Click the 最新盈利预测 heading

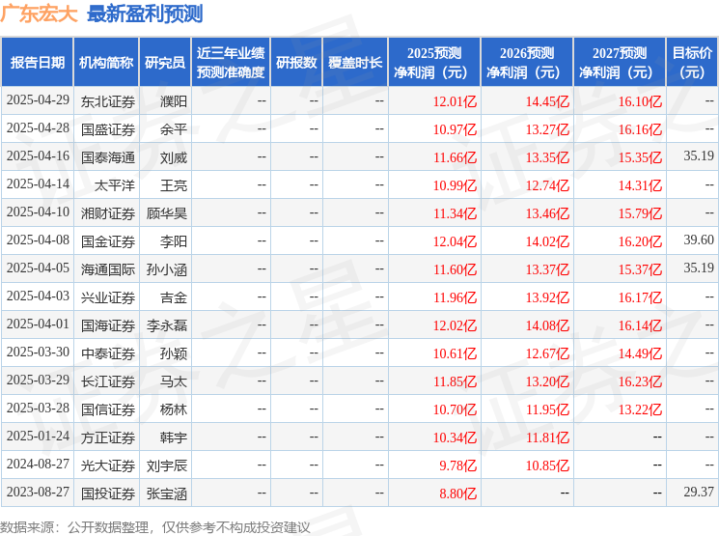pyautogui.click(x=145, y=14)
